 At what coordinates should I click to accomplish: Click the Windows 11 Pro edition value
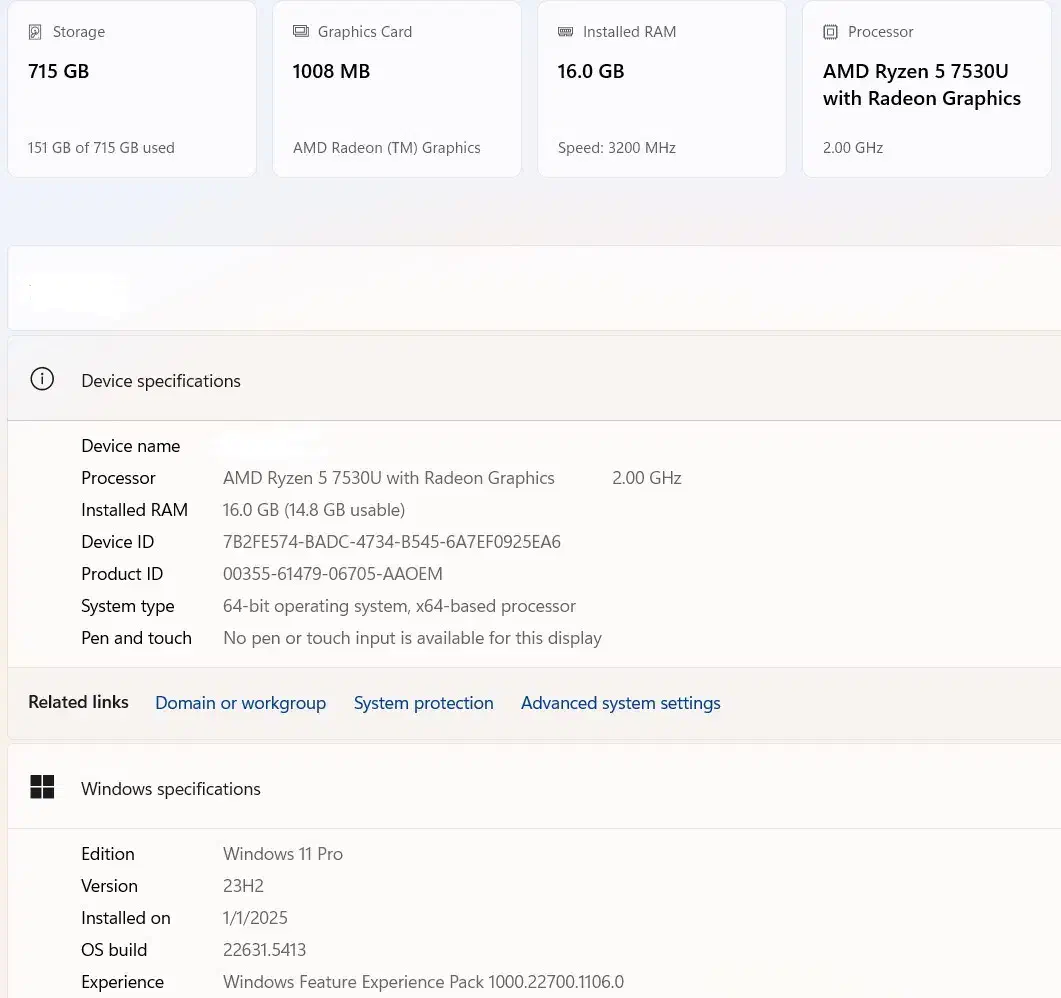pos(282,854)
